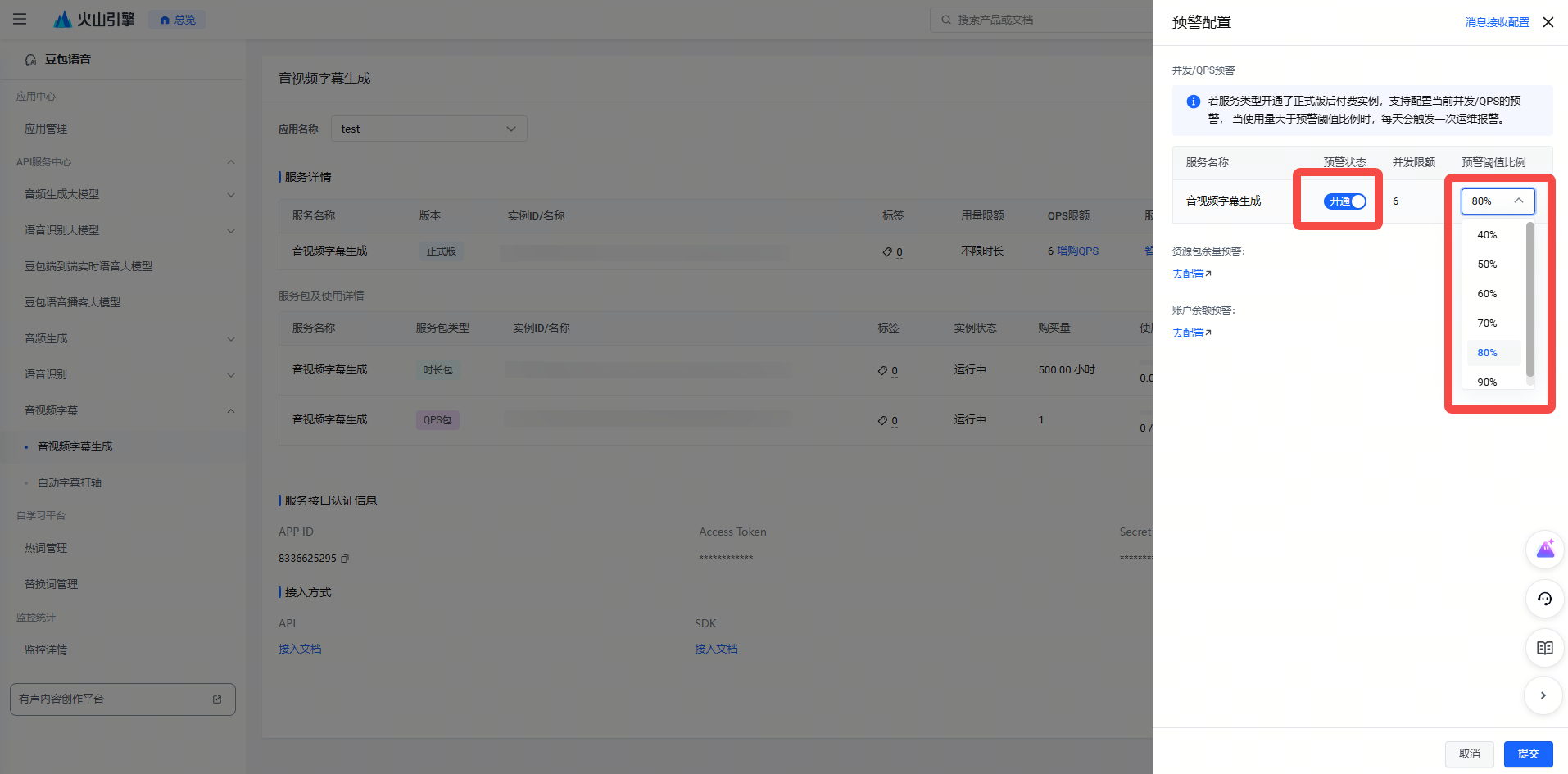Click the threshold dropdown list scrollbar
1568x774 pixels.
coord(1529,300)
